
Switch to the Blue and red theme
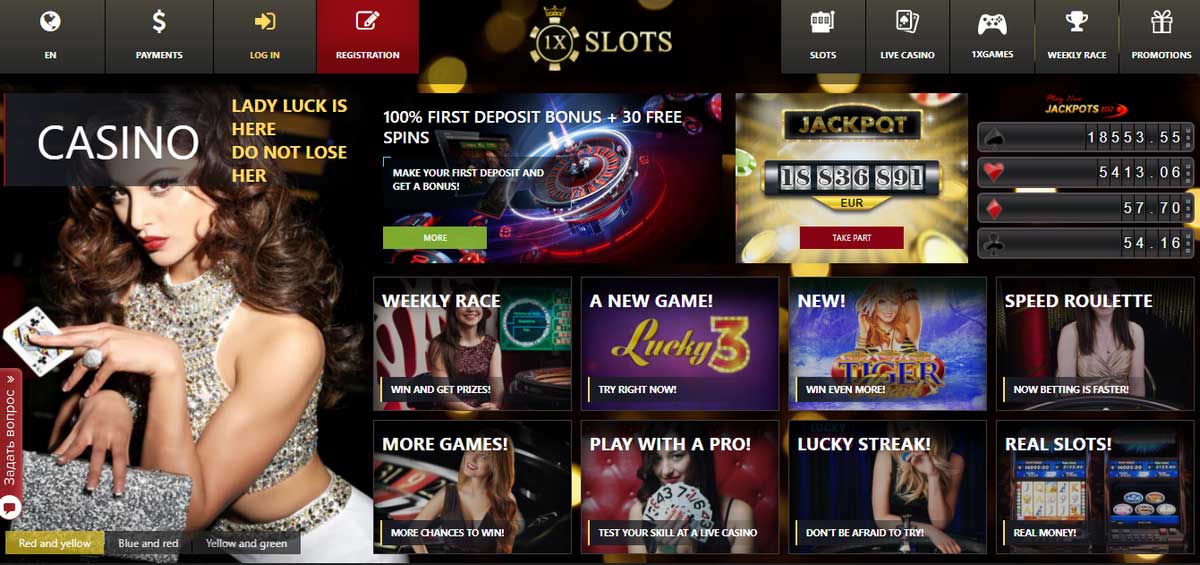148,543
